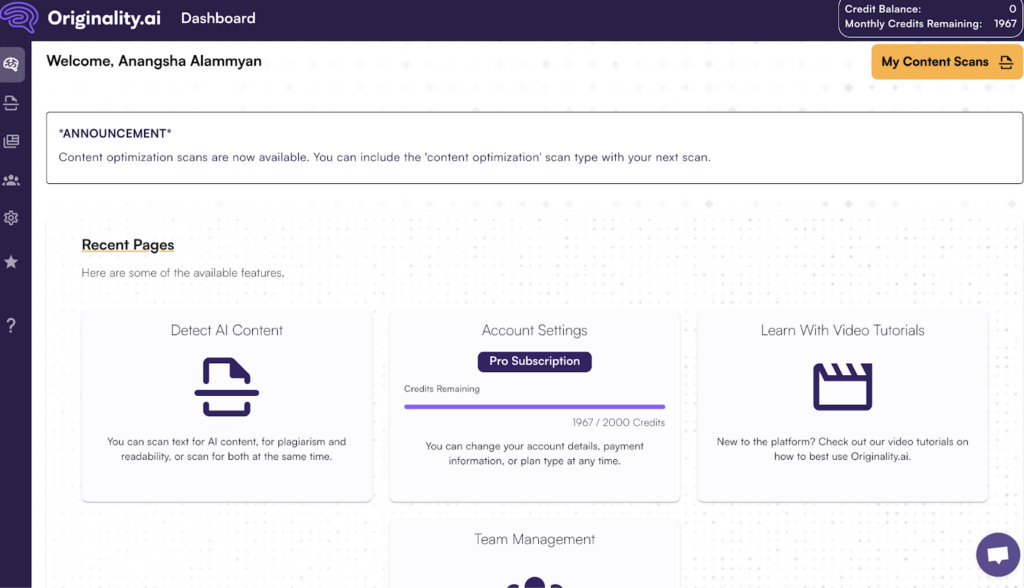This screenshot has height=588, width=1024.
Task: Open the AI brain dashboard sidebar icon
Action: pyautogui.click(x=11, y=64)
